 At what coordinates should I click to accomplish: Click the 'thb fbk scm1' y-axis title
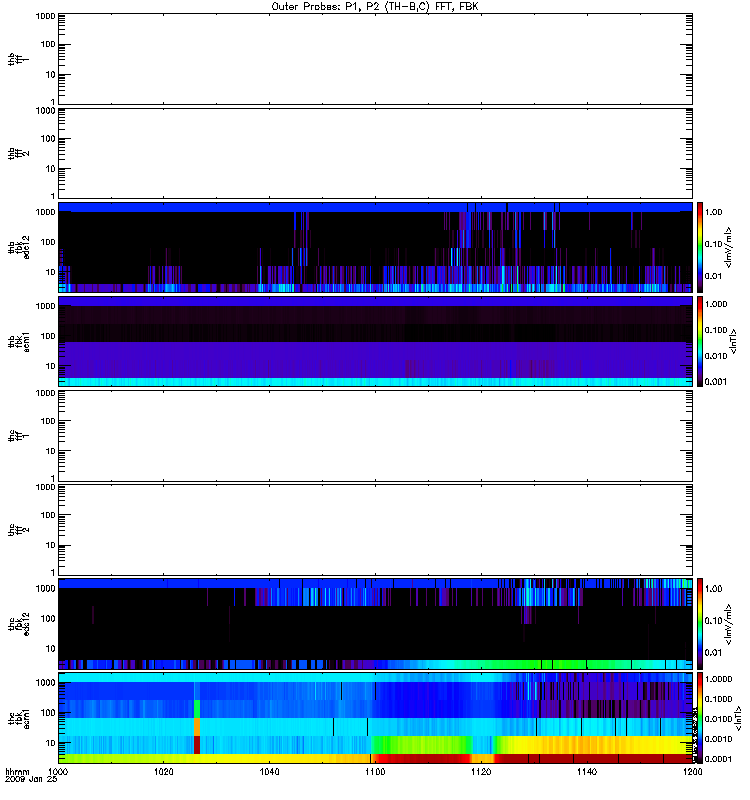point(18,341)
